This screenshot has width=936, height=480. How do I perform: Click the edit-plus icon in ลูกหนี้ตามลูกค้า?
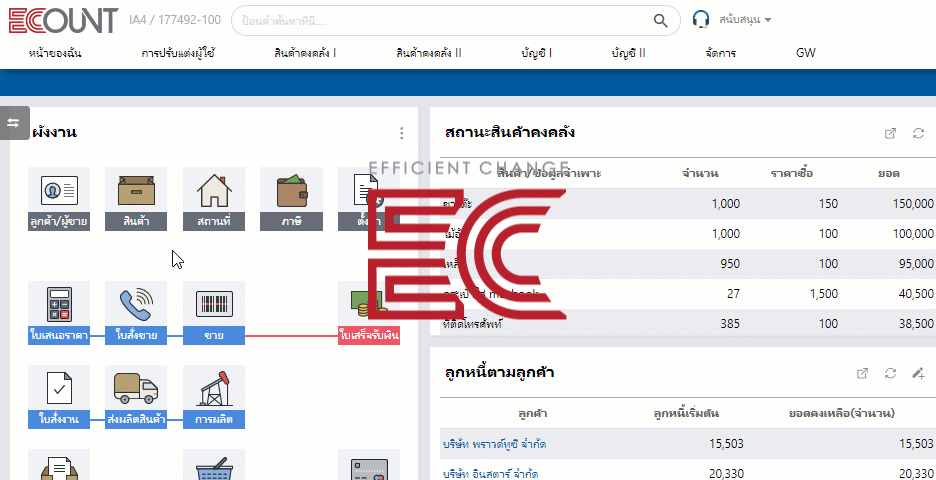[x=919, y=374]
